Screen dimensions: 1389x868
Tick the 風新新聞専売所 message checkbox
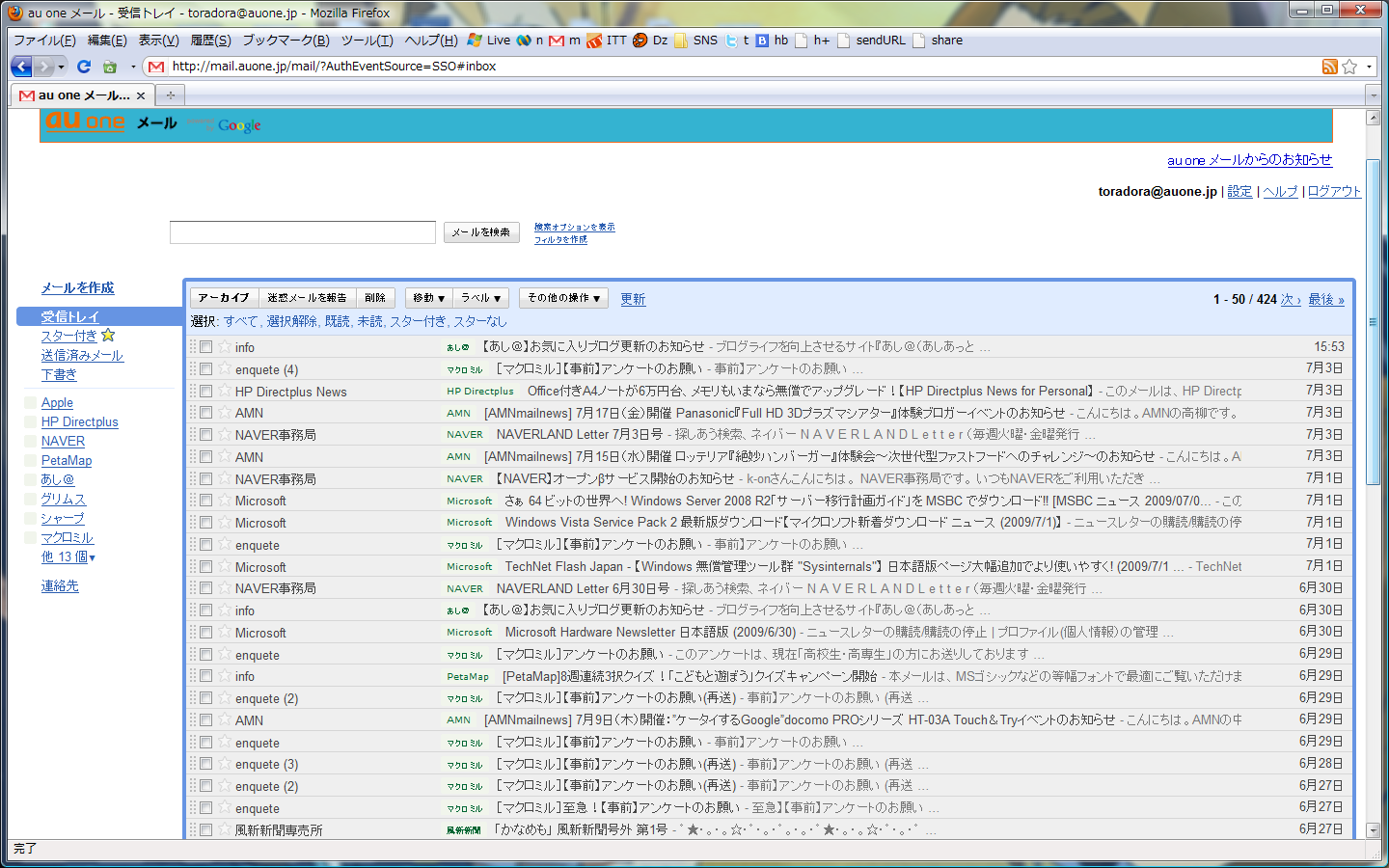[205, 829]
